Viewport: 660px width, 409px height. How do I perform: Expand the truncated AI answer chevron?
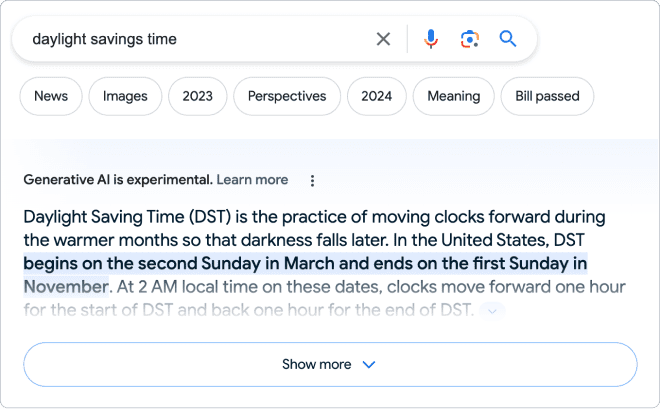tap(492, 311)
